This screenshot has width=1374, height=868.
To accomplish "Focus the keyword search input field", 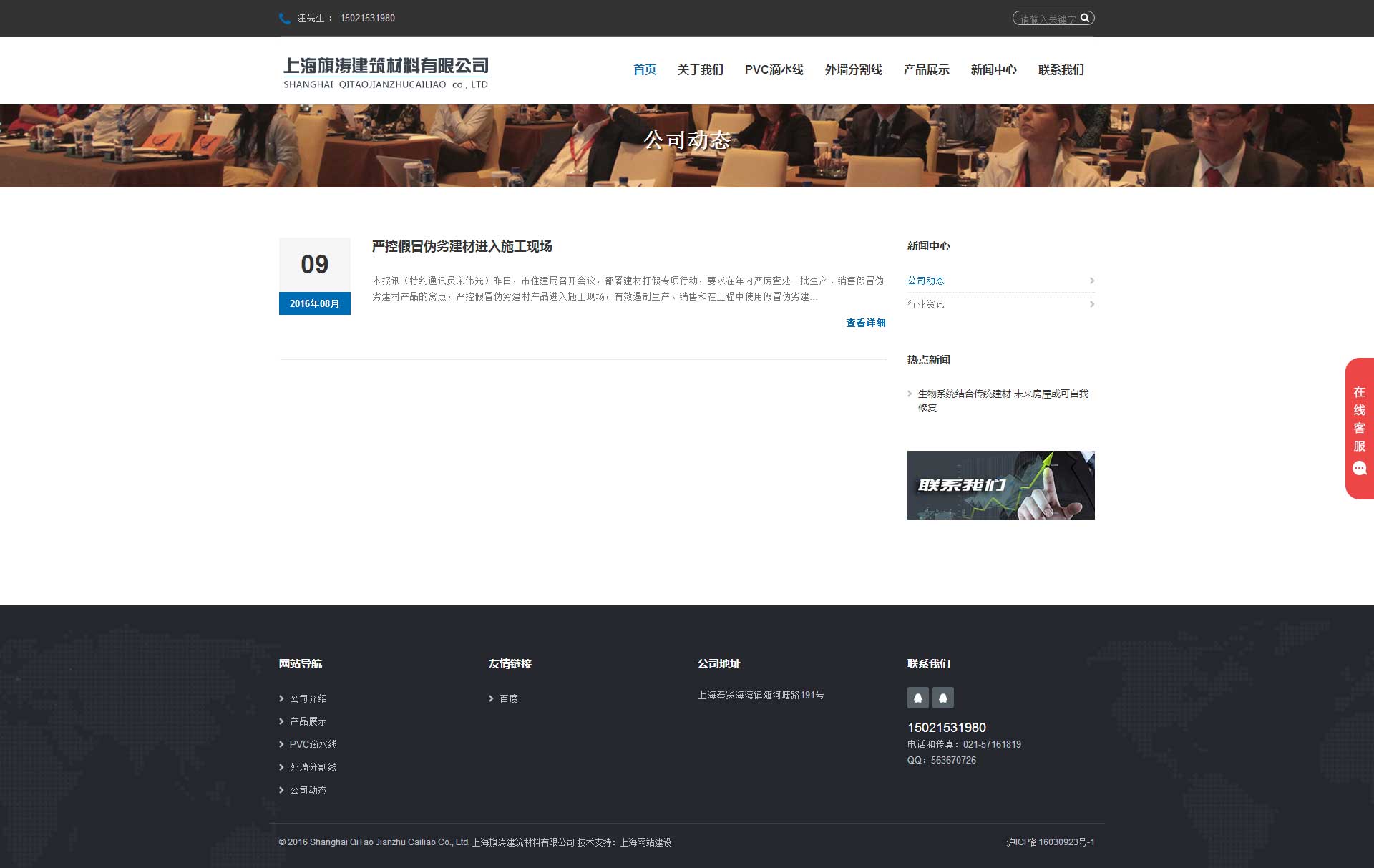I will point(1048,19).
